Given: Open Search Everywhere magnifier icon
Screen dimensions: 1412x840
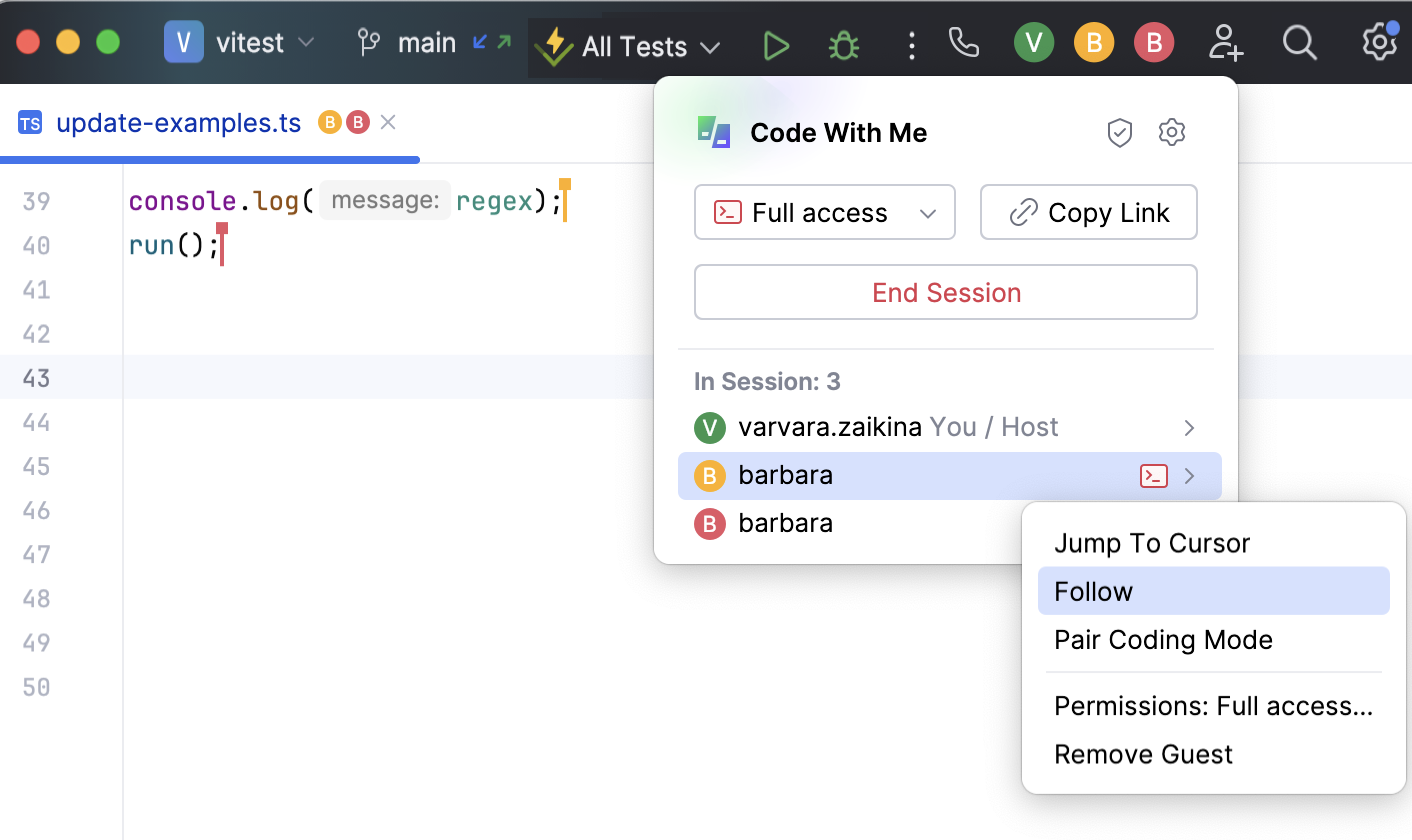Looking at the screenshot, I should (x=1299, y=43).
